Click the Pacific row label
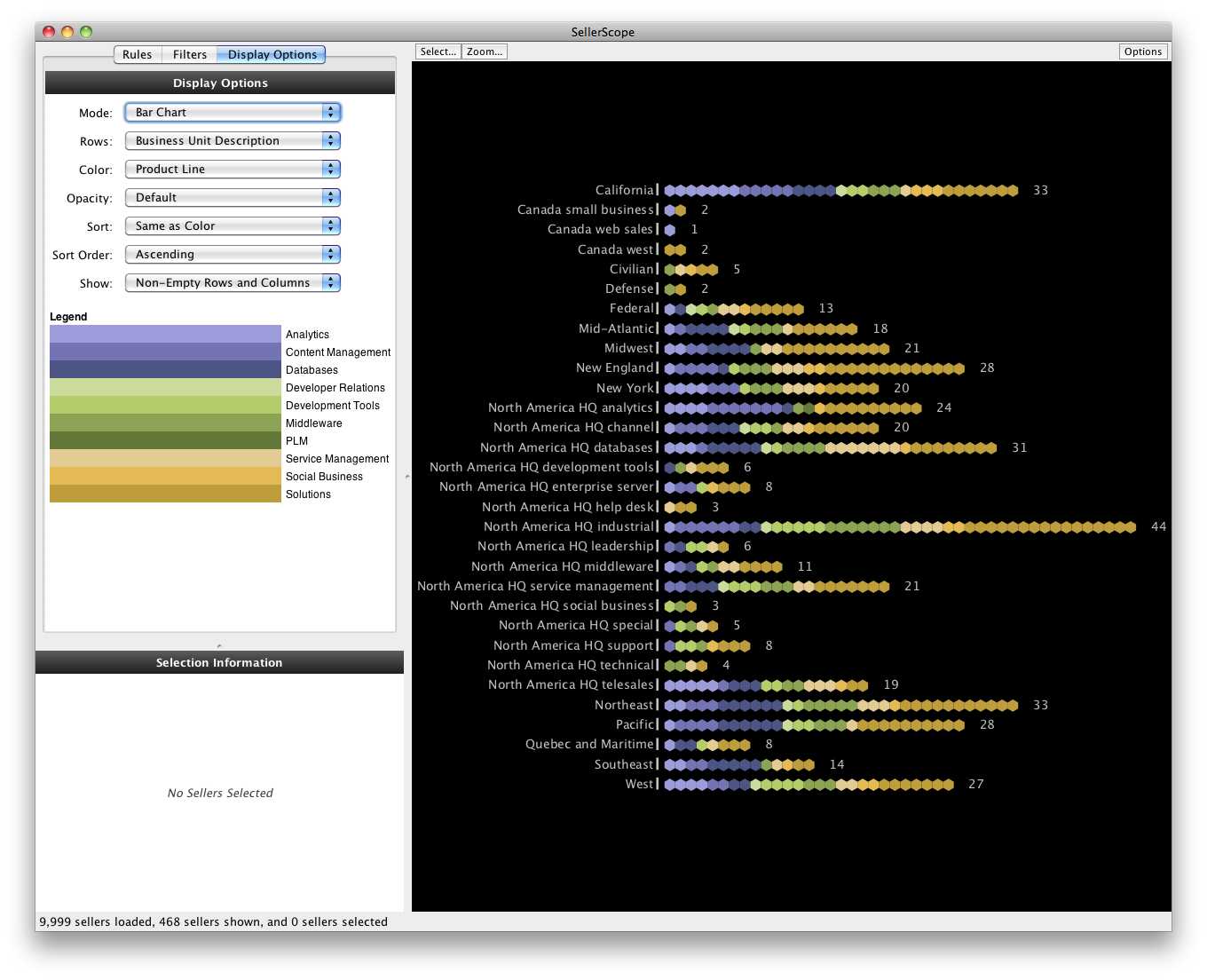This screenshot has height=980, width=1207. click(635, 724)
